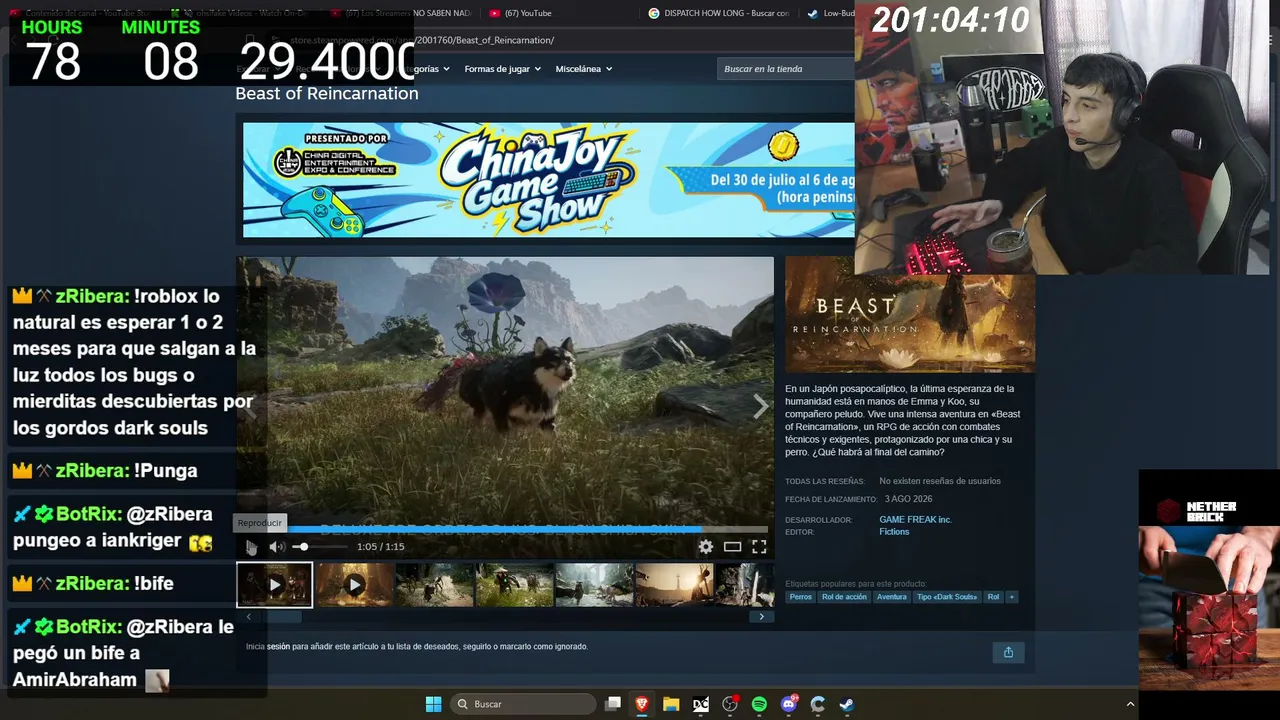1280x720 pixels.
Task: Open File Explorer from the taskbar
Action: coord(671,704)
